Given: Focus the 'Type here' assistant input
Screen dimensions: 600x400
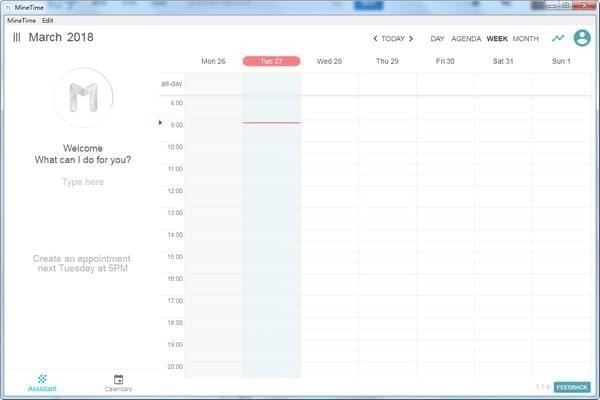Looking at the screenshot, I should [82, 182].
